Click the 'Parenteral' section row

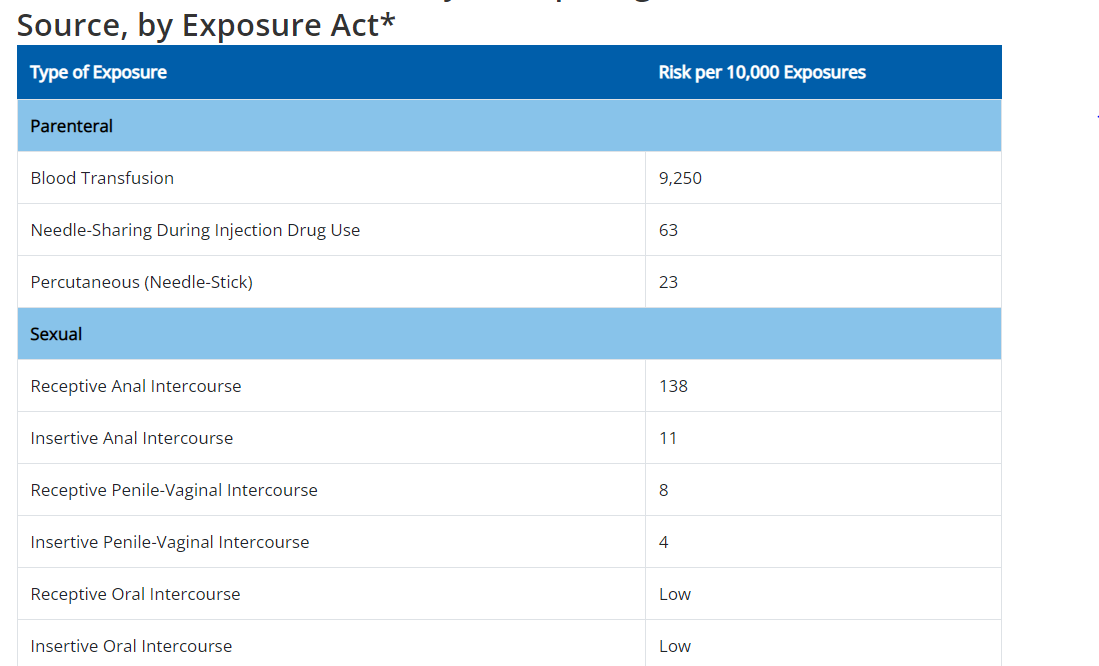pos(510,125)
